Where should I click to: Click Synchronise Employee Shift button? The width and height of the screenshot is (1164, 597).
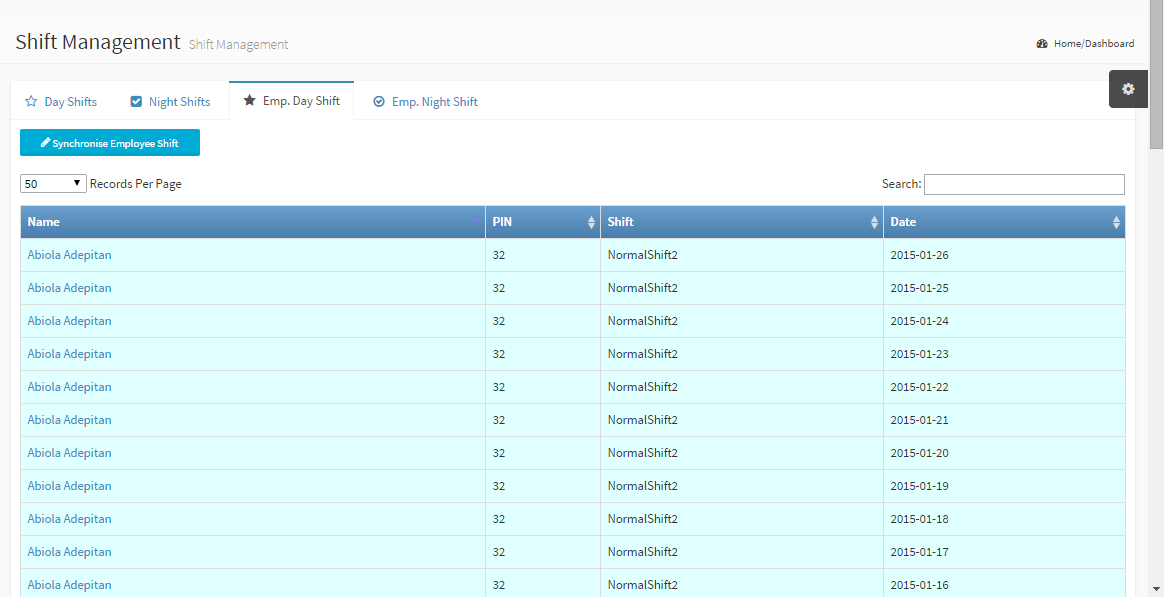[x=110, y=143]
